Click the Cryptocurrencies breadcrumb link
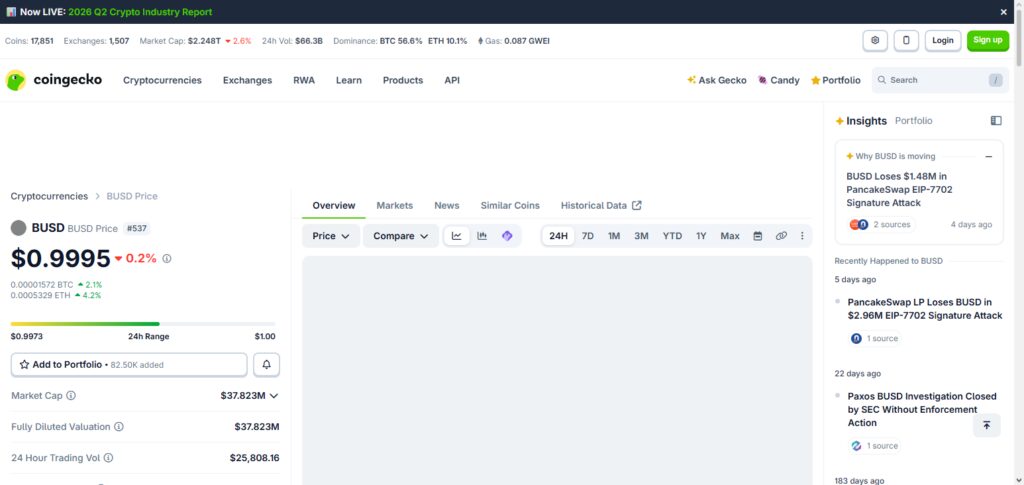Image resolution: width=1024 pixels, height=485 pixels. click(49, 196)
